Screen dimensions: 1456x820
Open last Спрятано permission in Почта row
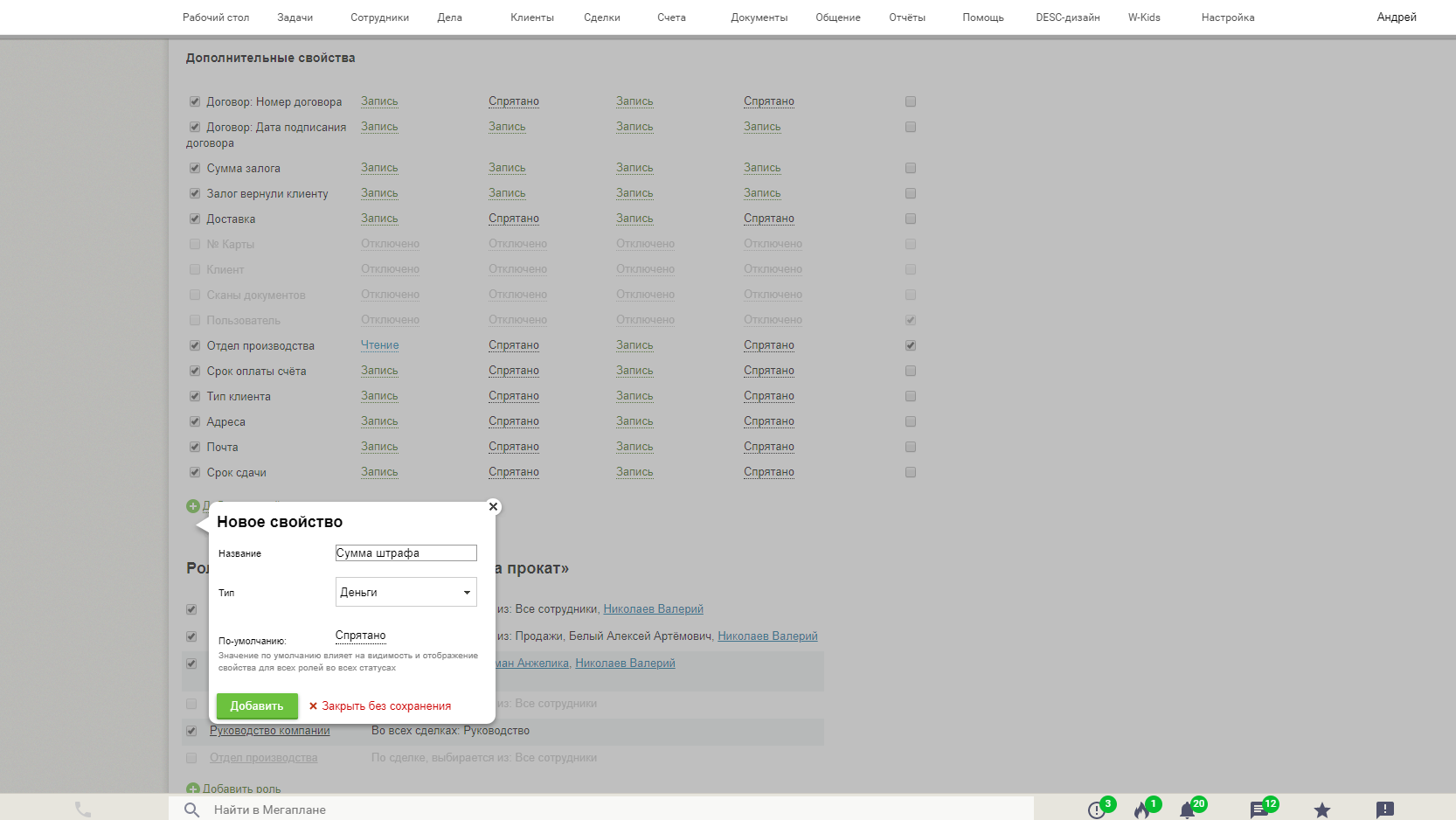click(x=769, y=447)
